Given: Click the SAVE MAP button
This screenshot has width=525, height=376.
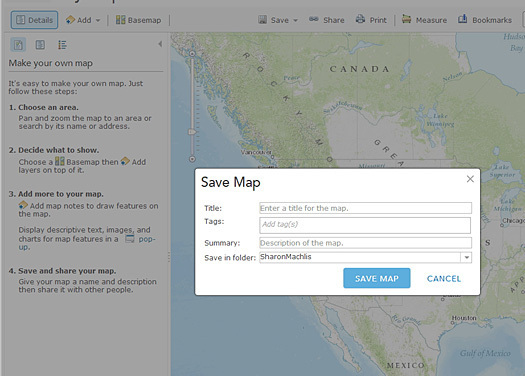Looking at the screenshot, I should pos(377,278).
